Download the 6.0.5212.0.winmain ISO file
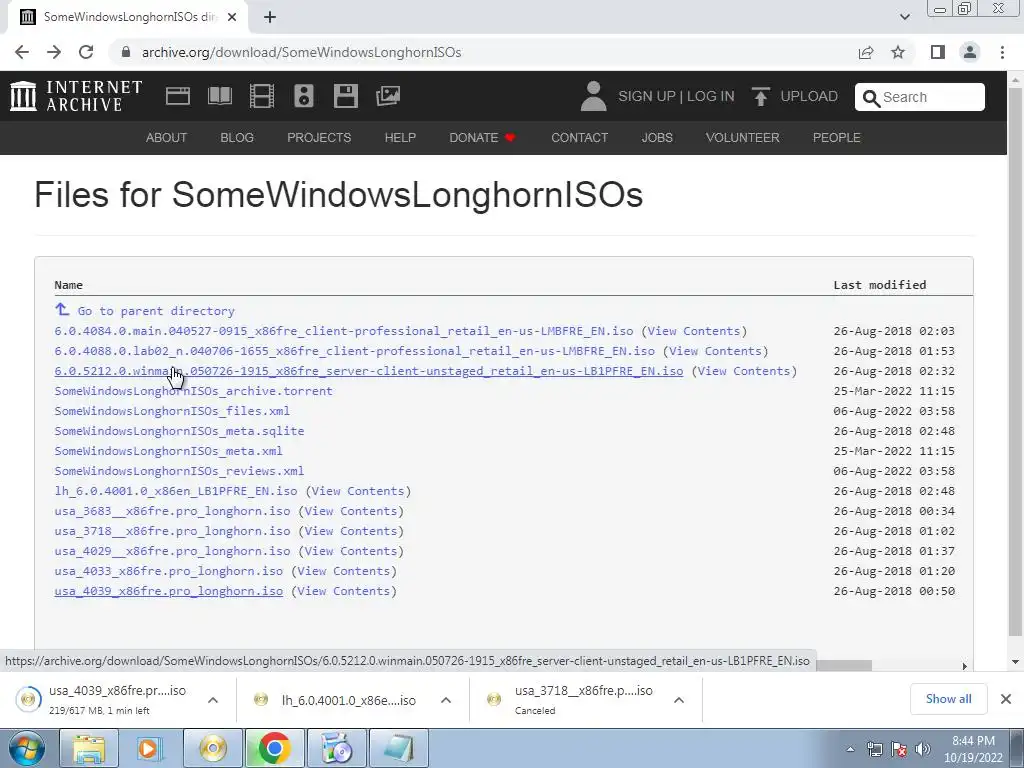1024x768 pixels. click(369, 371)
